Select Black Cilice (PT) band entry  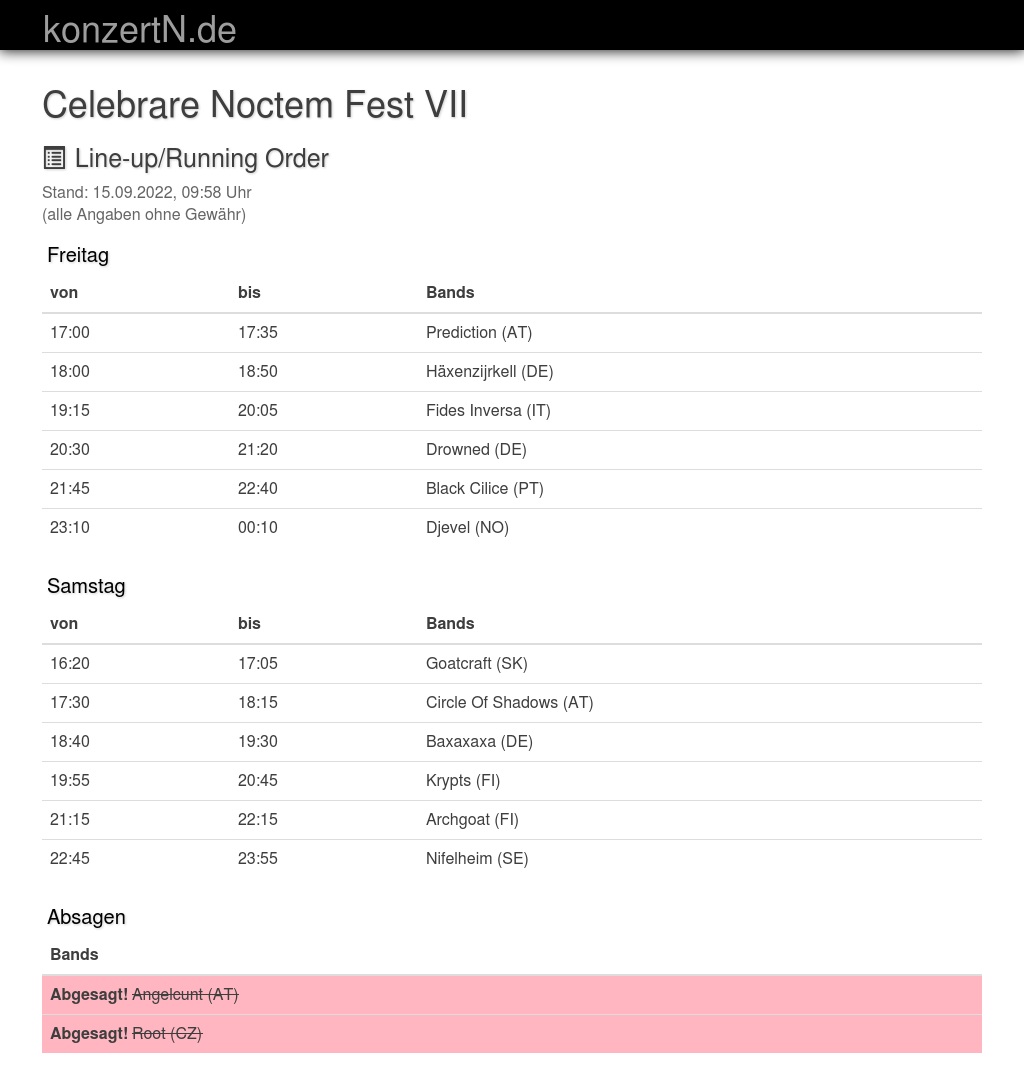485,488
